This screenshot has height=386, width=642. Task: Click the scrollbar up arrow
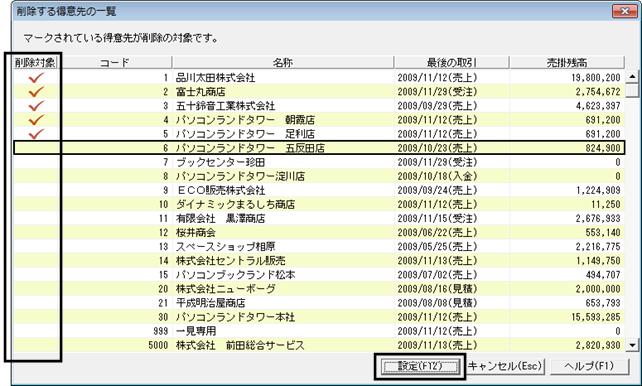[633, 77]
